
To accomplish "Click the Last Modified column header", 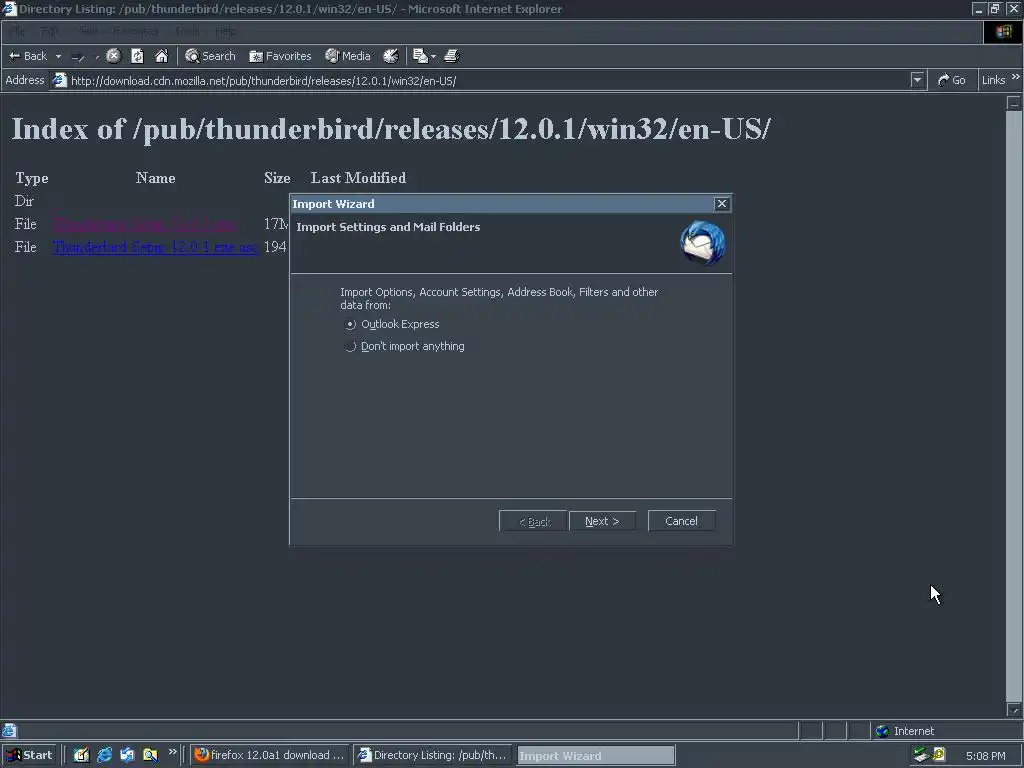I will [358, 178].
